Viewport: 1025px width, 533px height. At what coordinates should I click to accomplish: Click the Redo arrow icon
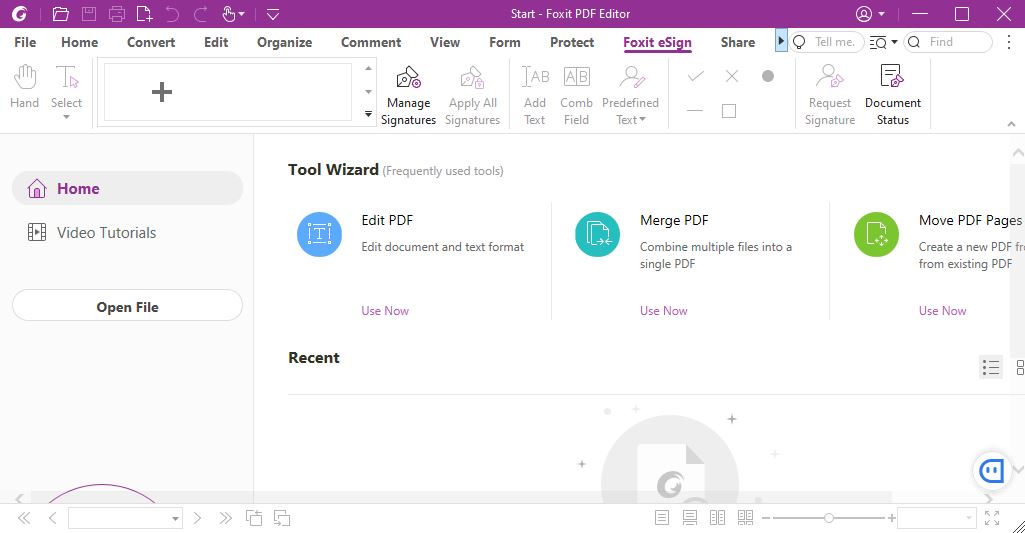(x=200, y=14)
